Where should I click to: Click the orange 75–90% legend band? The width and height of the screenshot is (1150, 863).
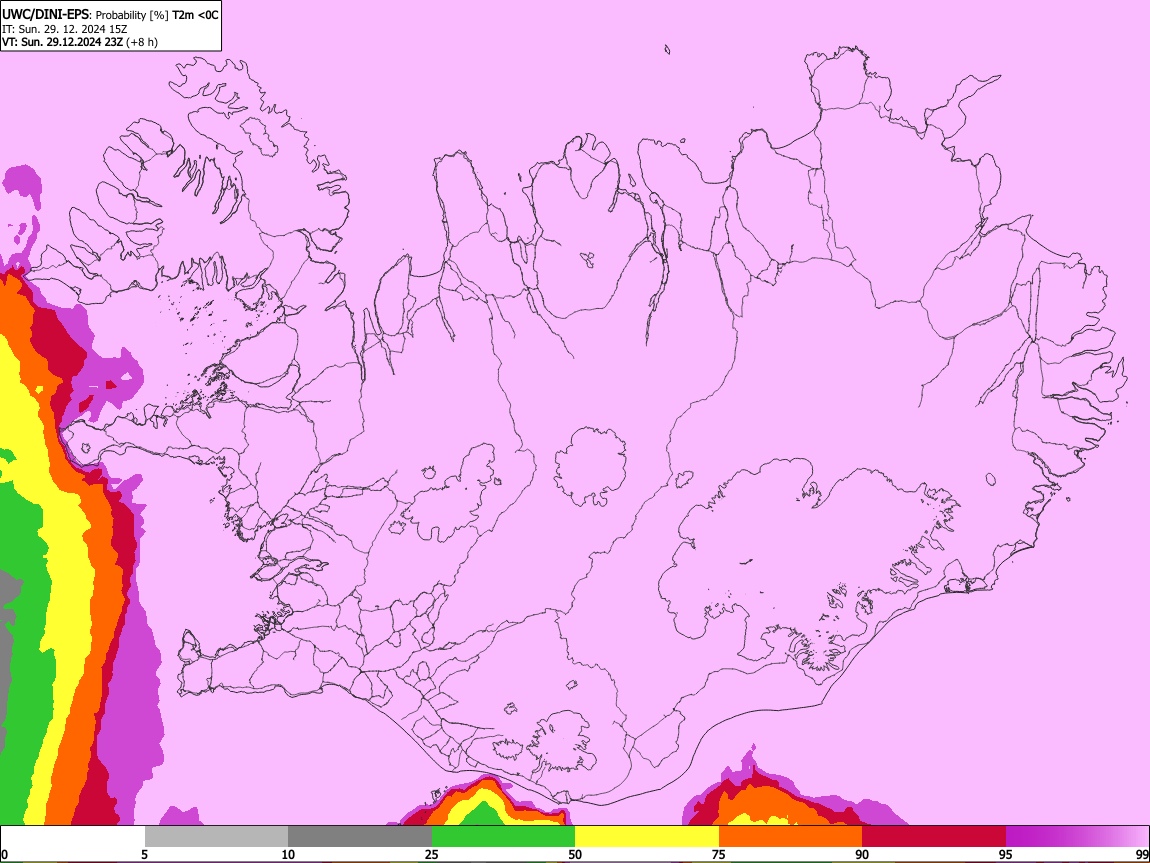791,837
